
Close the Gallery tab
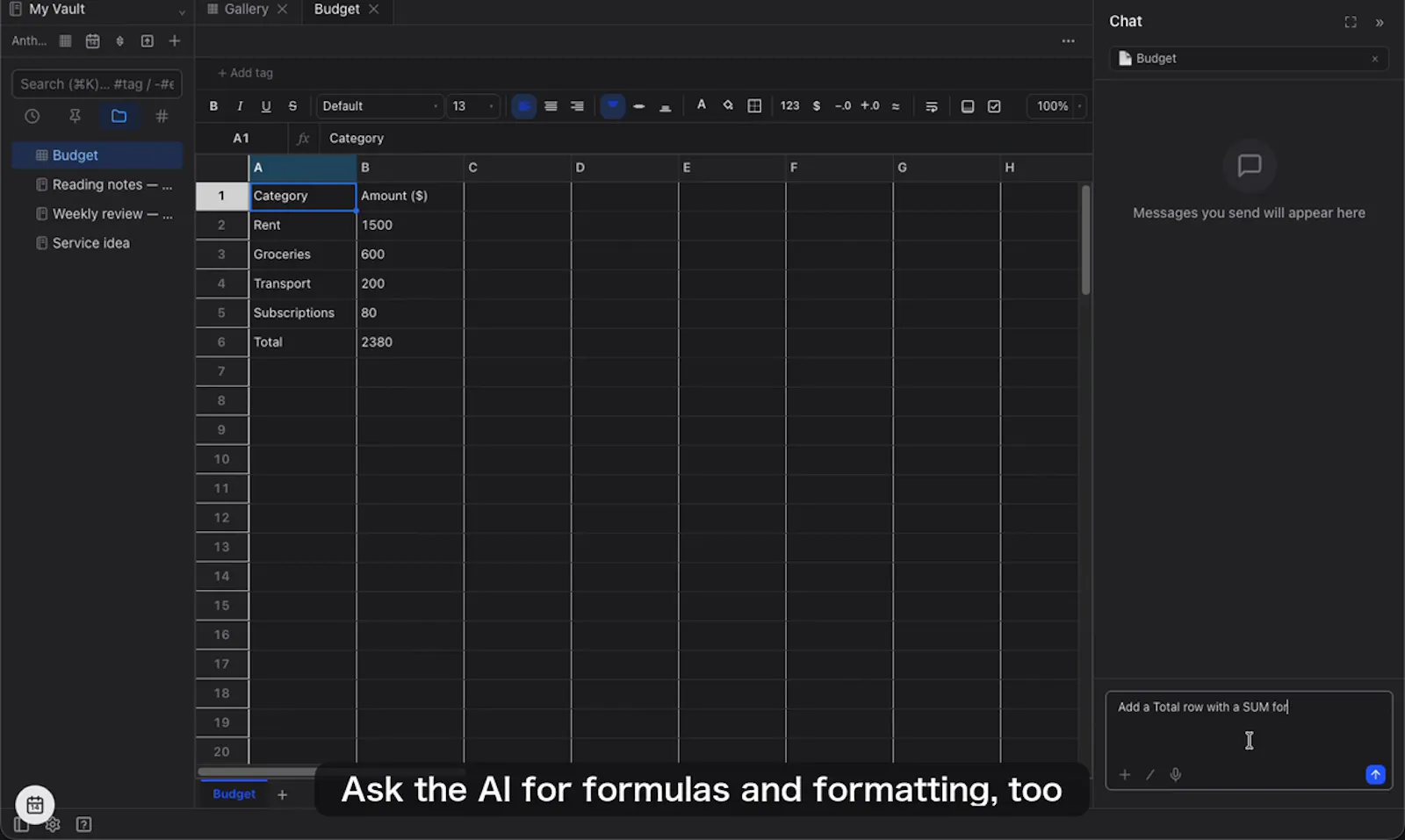pos(282,9)
